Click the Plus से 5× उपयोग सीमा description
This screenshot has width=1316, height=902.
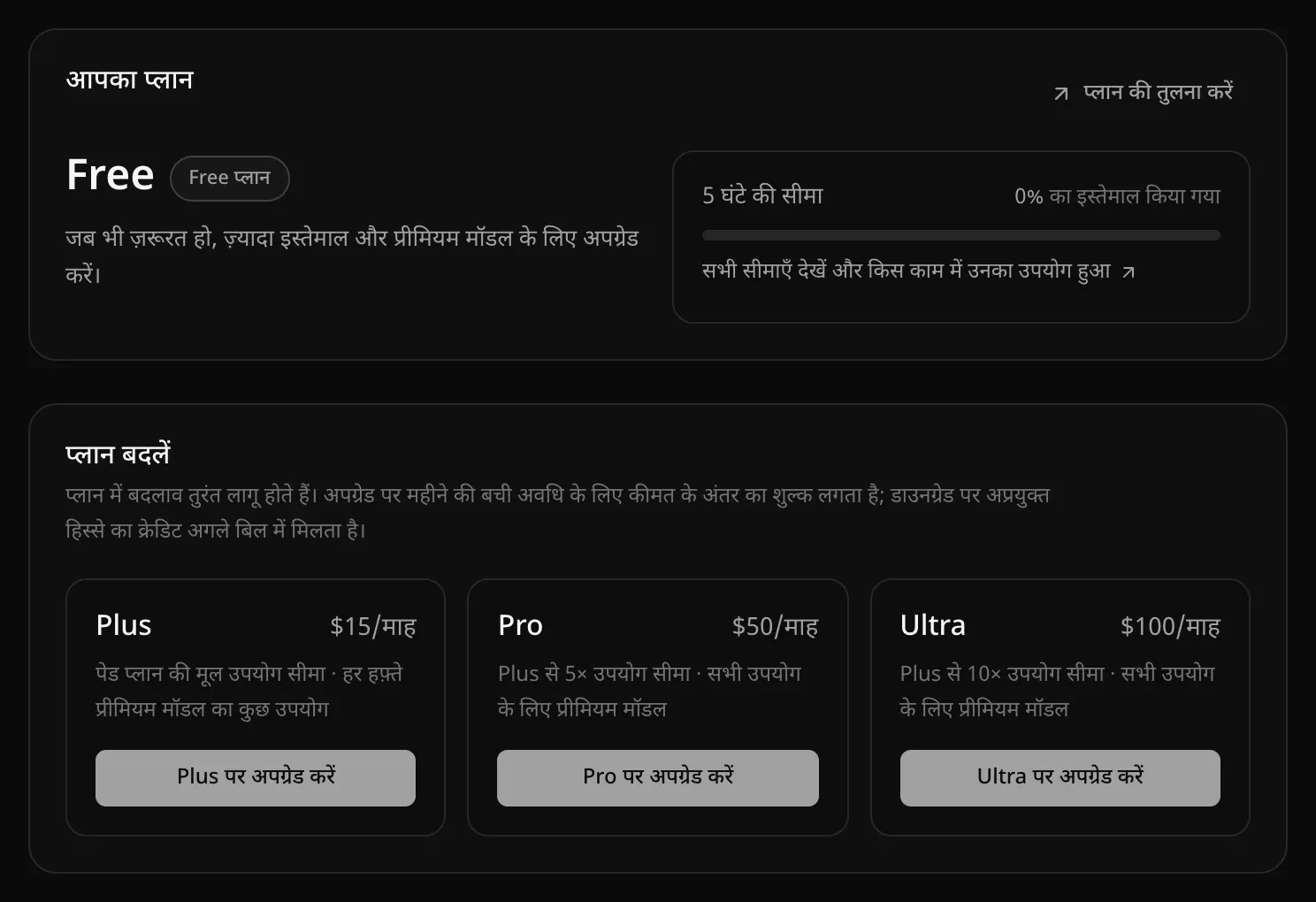click(x=649, y=691)
